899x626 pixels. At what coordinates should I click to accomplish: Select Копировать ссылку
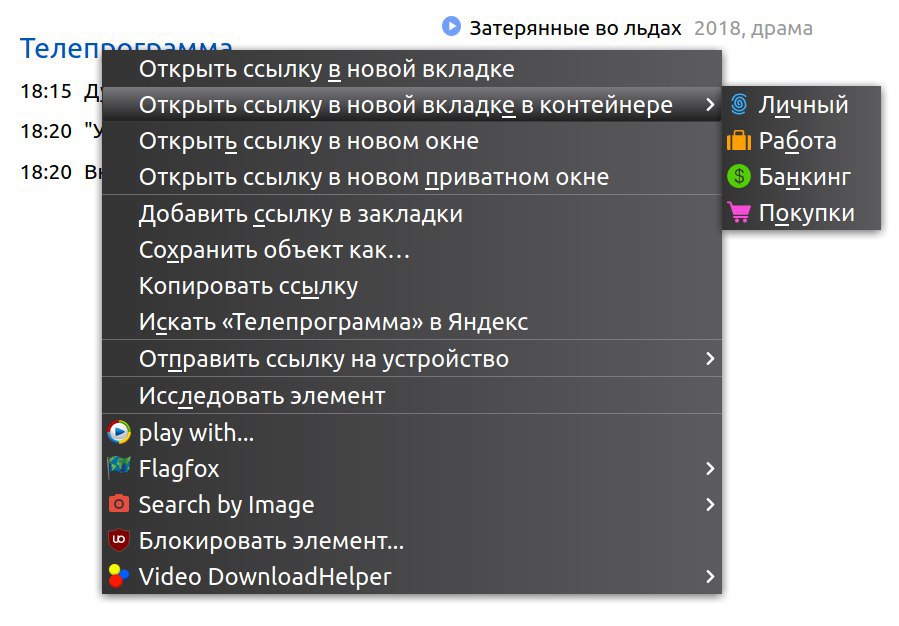[412, 286]
